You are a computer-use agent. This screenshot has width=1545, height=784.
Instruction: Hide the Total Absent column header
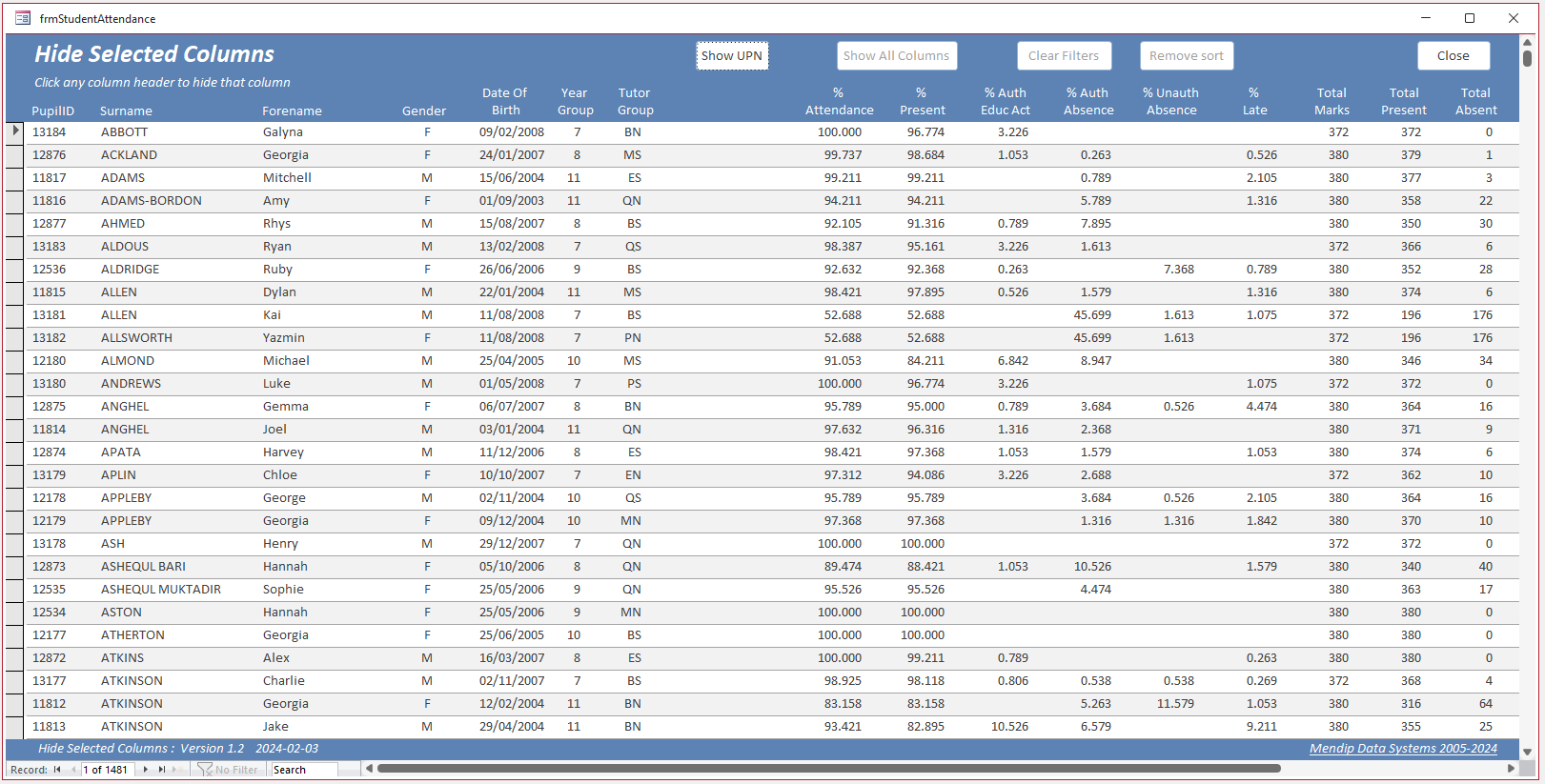tap(1475, 101)
